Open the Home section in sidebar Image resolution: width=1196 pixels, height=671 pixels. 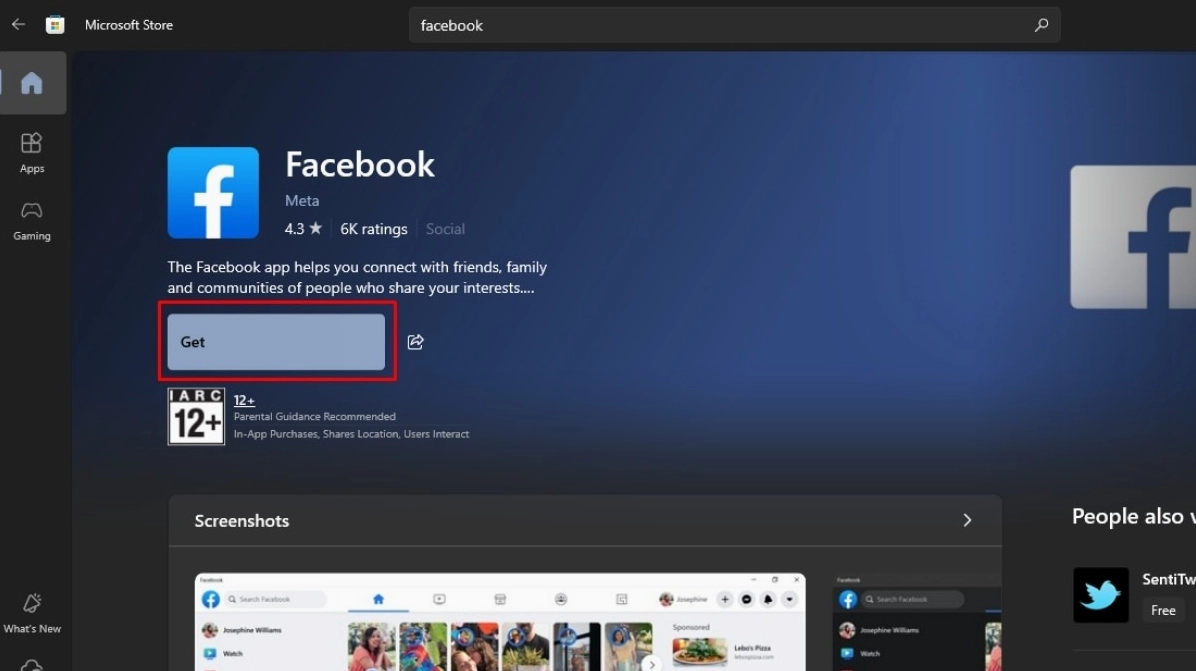click(32, 83)
